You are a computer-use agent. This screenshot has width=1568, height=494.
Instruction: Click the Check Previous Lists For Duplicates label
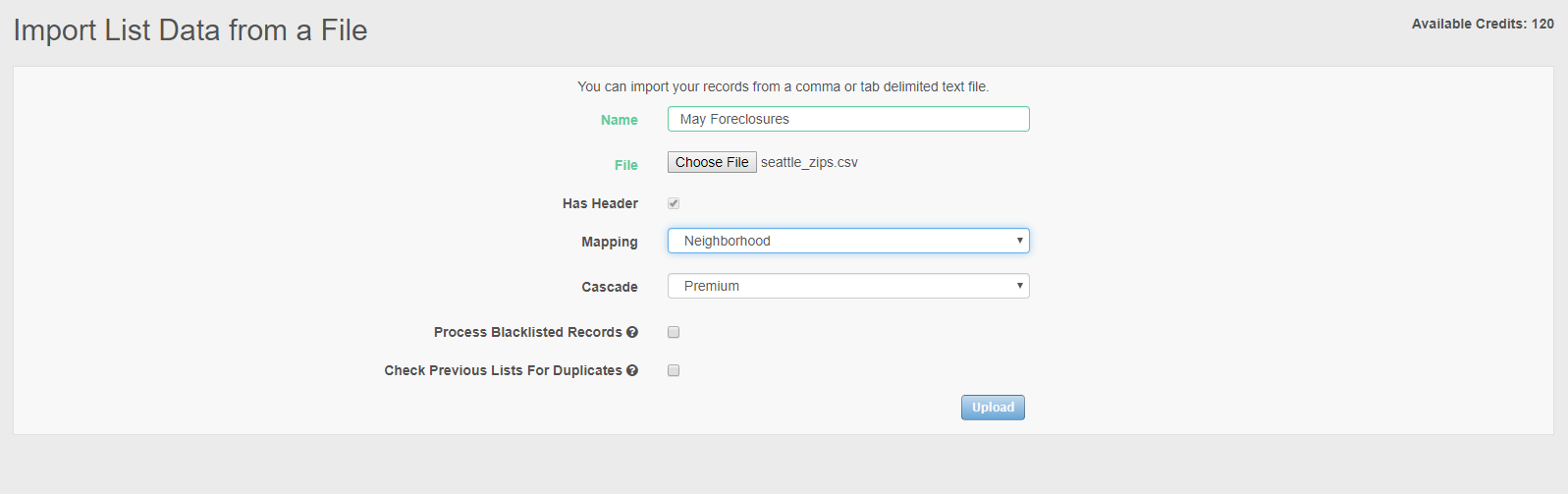click(x=503, y=370)
